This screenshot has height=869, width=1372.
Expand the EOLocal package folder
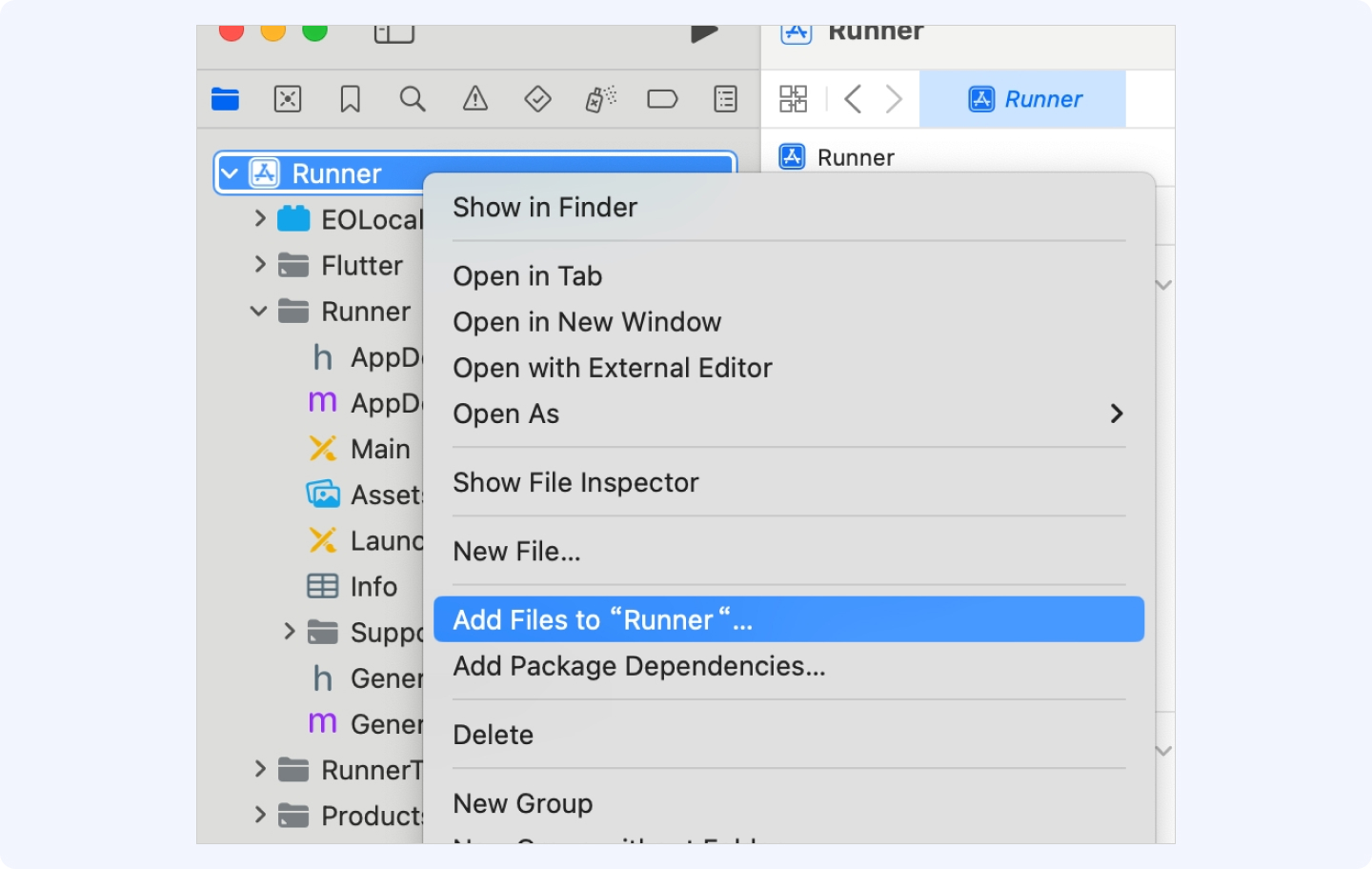tap(260, 219)
